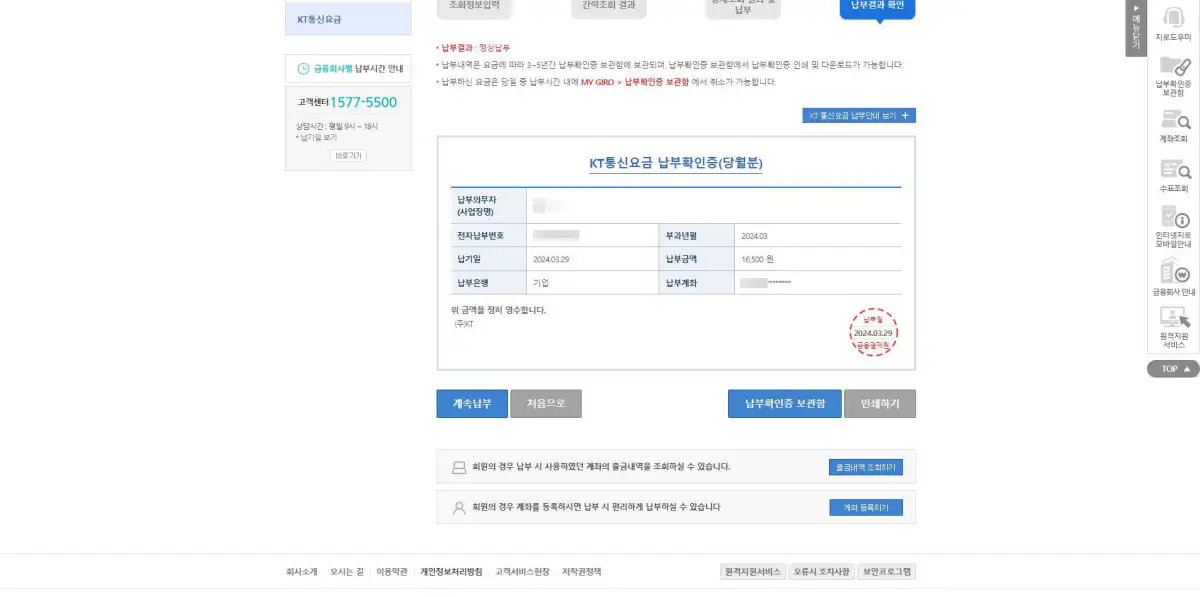The height and width of the screenshot is (597, 1200).
Task: Click the clock icon beside 금융회사별
Action: coord(303,69)
